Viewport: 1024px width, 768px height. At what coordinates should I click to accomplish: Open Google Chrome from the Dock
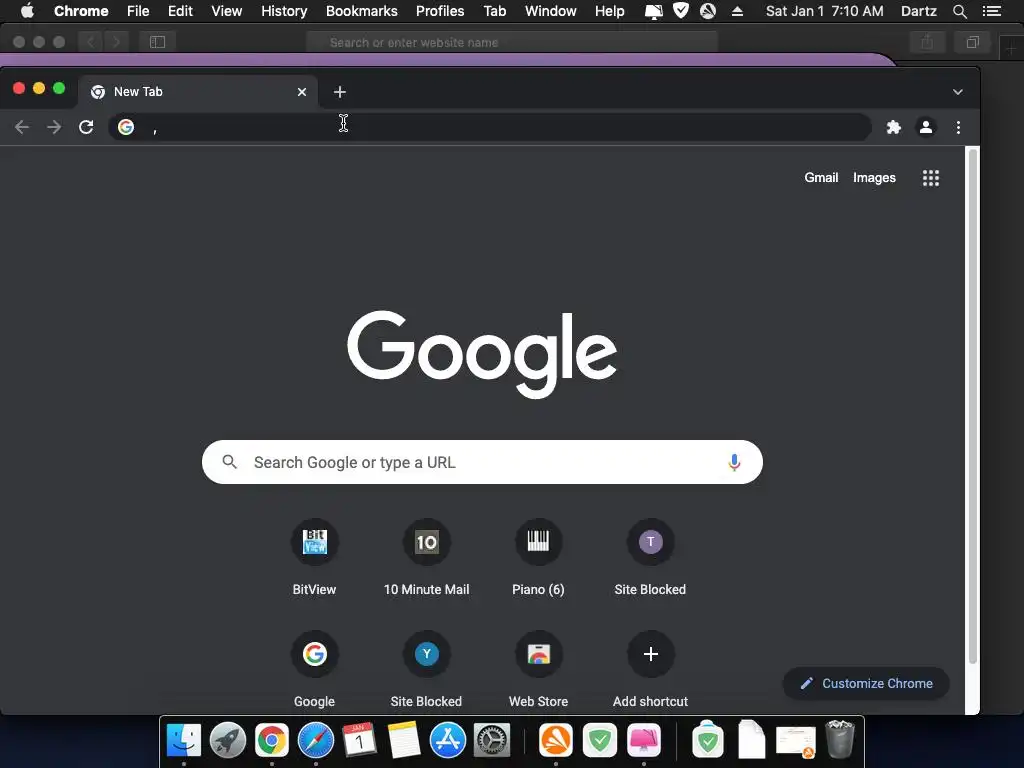272,741
